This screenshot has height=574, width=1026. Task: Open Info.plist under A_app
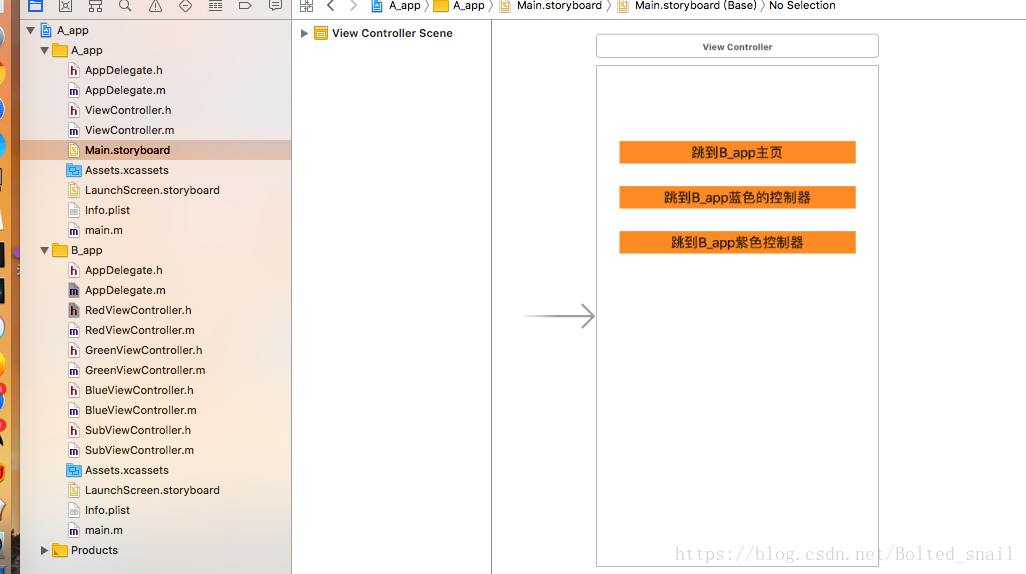[107, 210]
